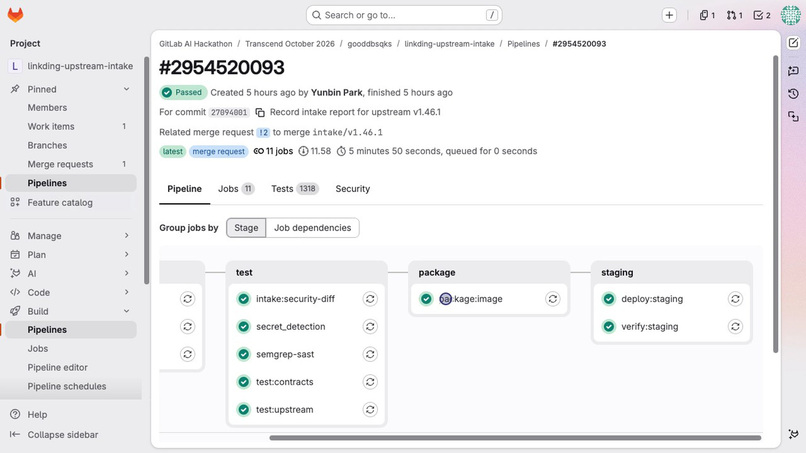Open commit 27894001 link
Viewport: 806px width, 453px height.
click(x=229, y=112)
